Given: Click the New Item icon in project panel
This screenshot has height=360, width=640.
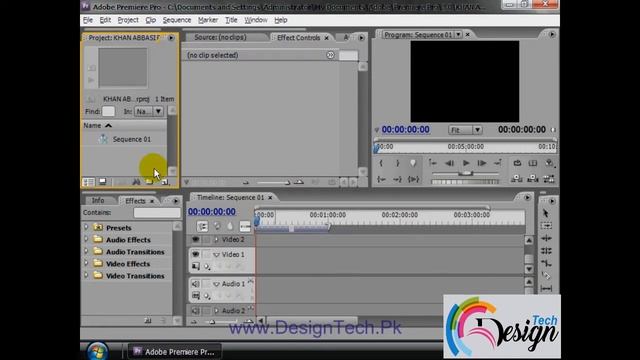Looking at the screenshot, I should [164, 182].
